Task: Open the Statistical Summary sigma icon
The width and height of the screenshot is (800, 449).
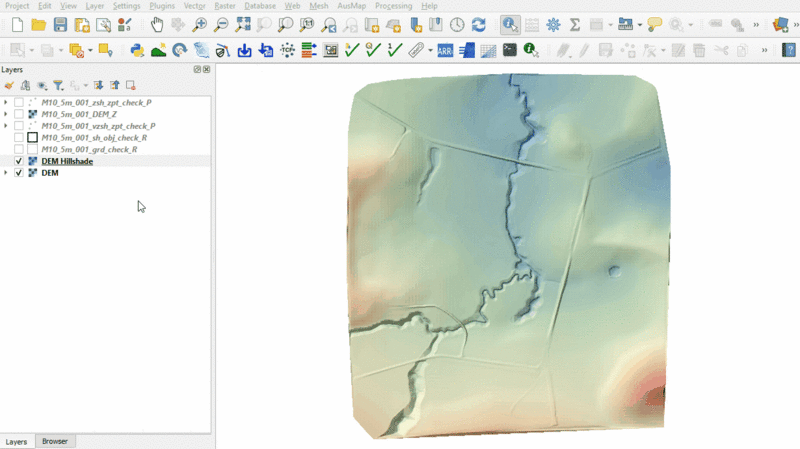Action: click(x=575, y=24)
